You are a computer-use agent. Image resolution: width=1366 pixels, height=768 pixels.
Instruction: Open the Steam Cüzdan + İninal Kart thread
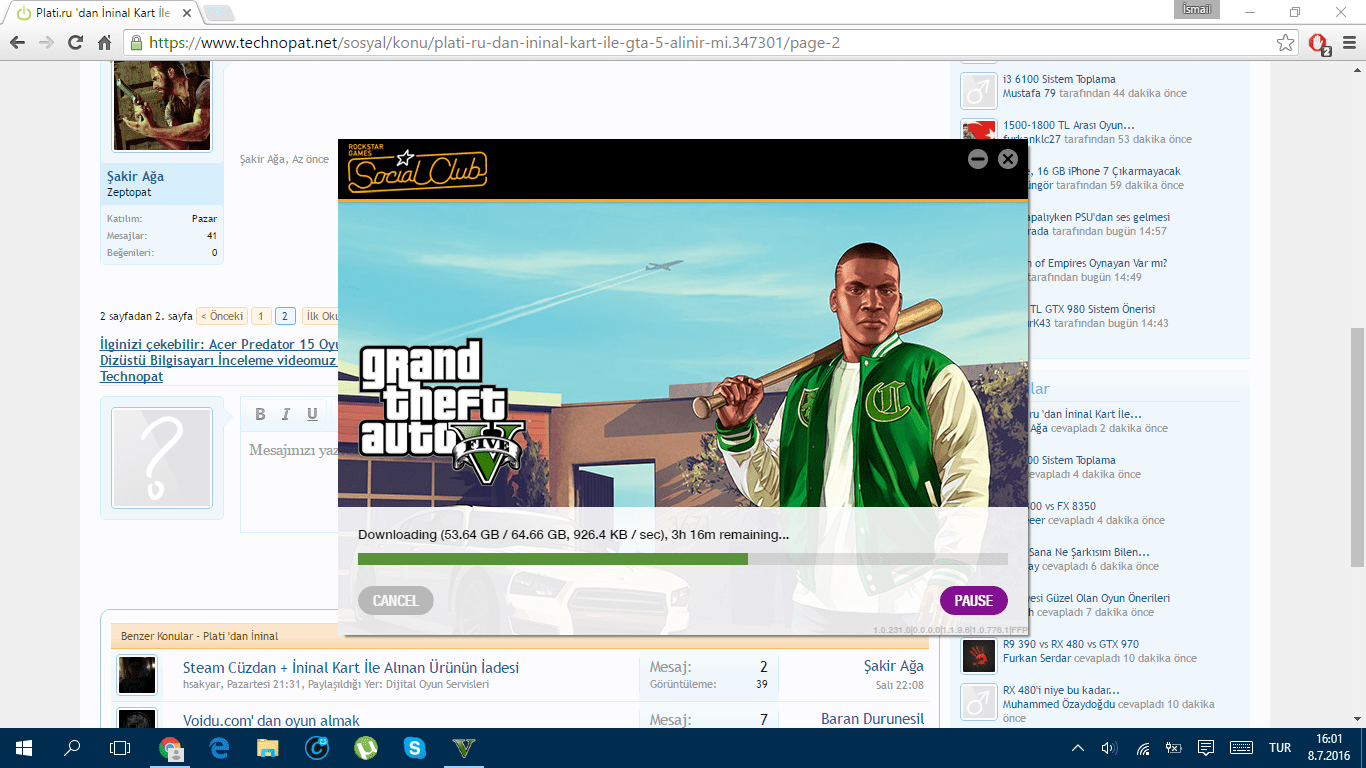point(351,667)
